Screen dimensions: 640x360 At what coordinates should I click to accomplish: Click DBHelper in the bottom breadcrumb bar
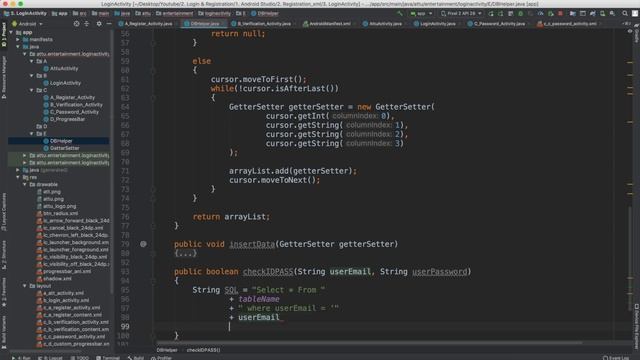[167, 350]
